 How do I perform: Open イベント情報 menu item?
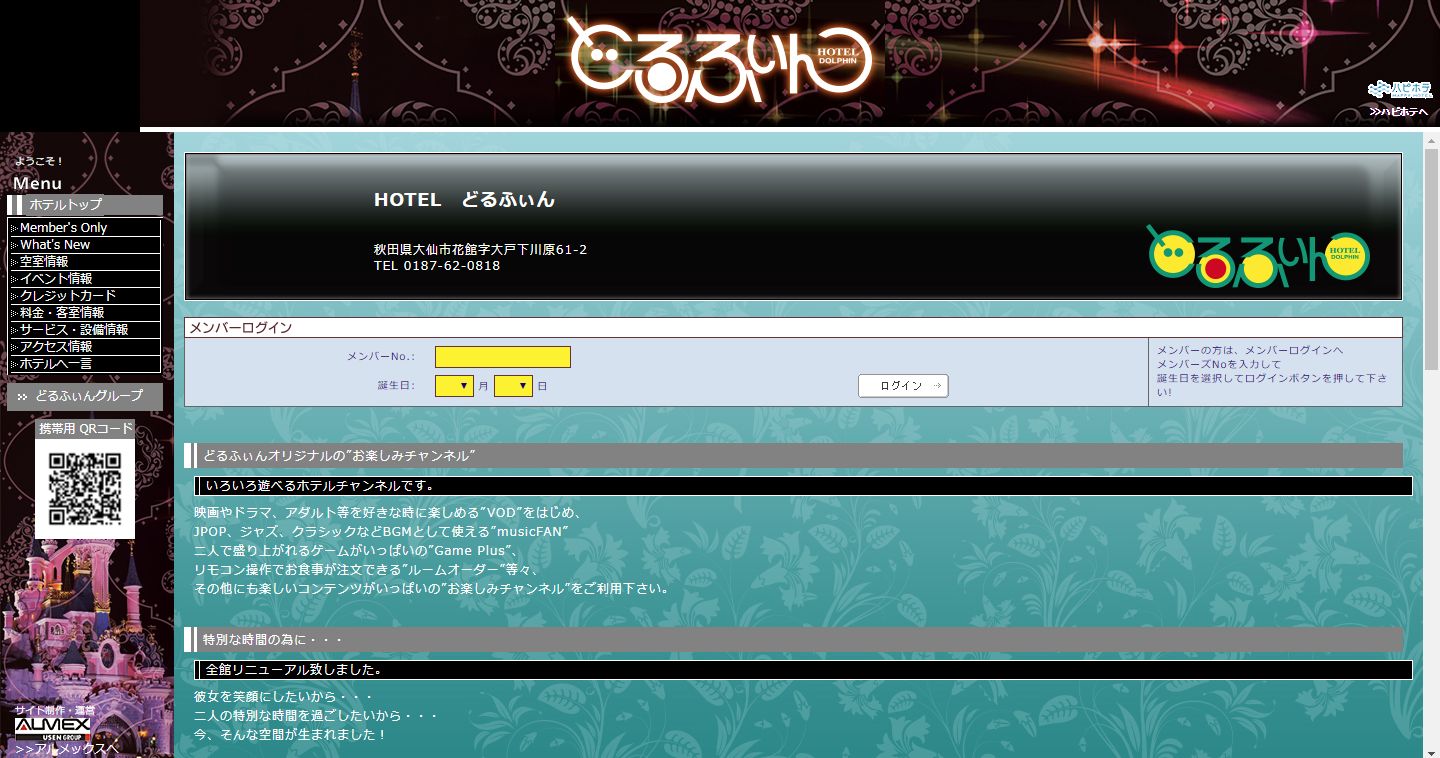[x=85, y=279]
